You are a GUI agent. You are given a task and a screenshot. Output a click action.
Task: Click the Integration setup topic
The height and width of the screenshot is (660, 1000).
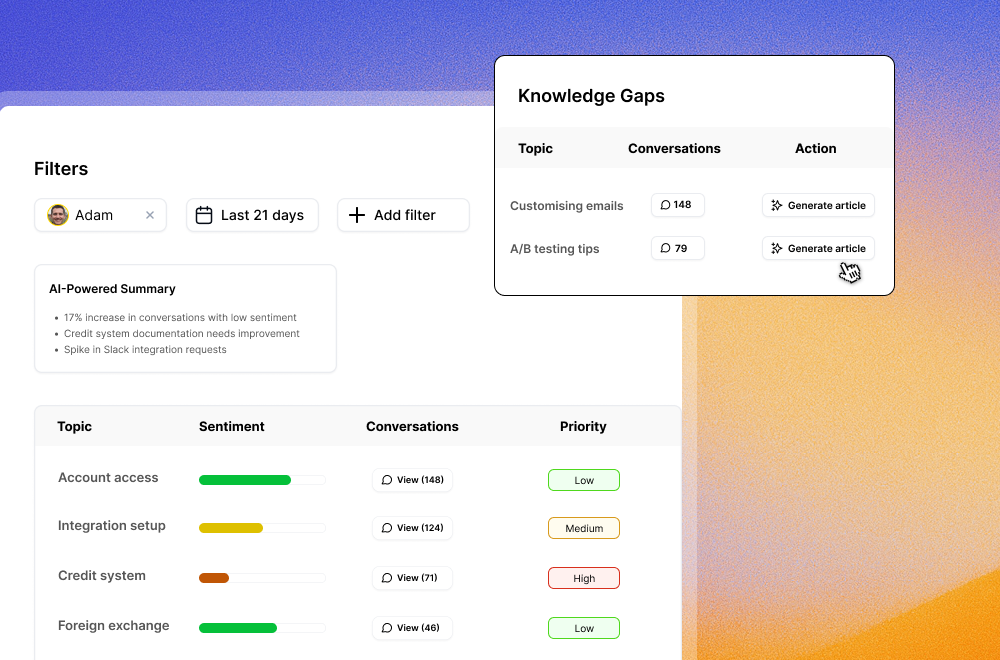point(112,525)
